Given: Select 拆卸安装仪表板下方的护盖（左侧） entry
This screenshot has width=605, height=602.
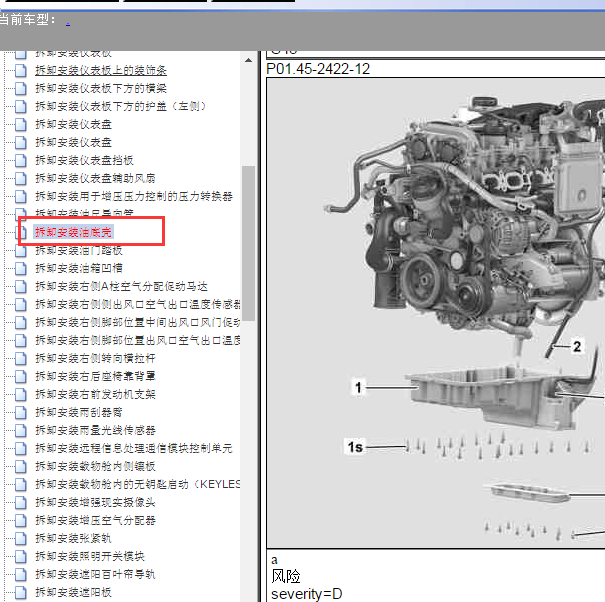Looking at the screenshot, I should (x=121, y=106).
